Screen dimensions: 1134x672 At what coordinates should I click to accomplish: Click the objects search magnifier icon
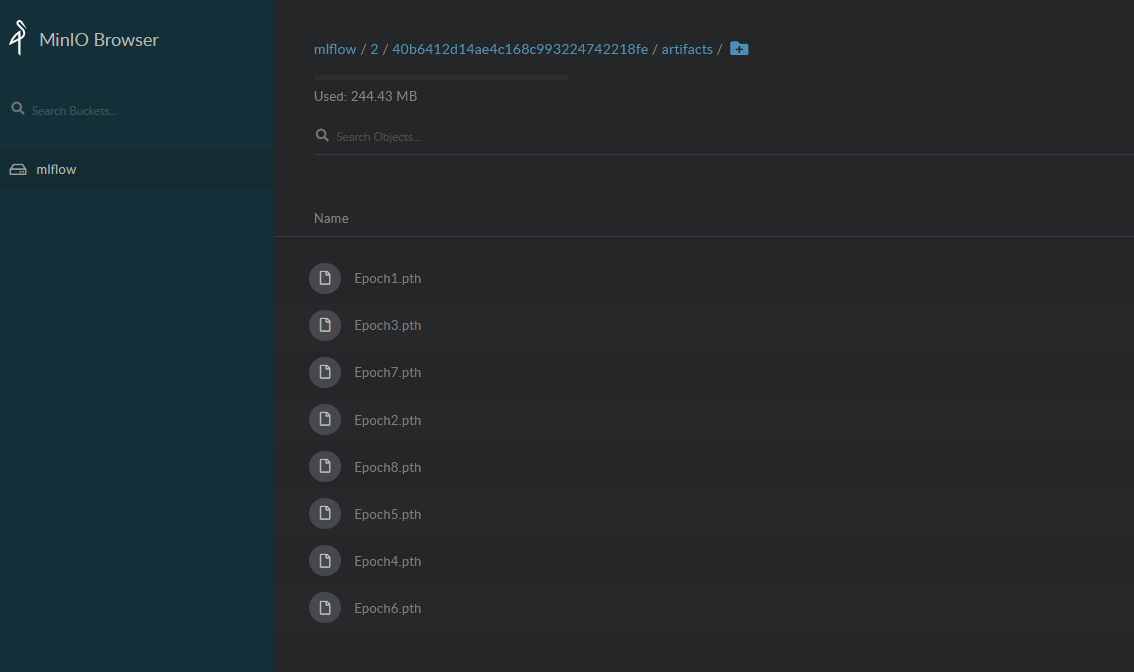click(x=322, y=134)
